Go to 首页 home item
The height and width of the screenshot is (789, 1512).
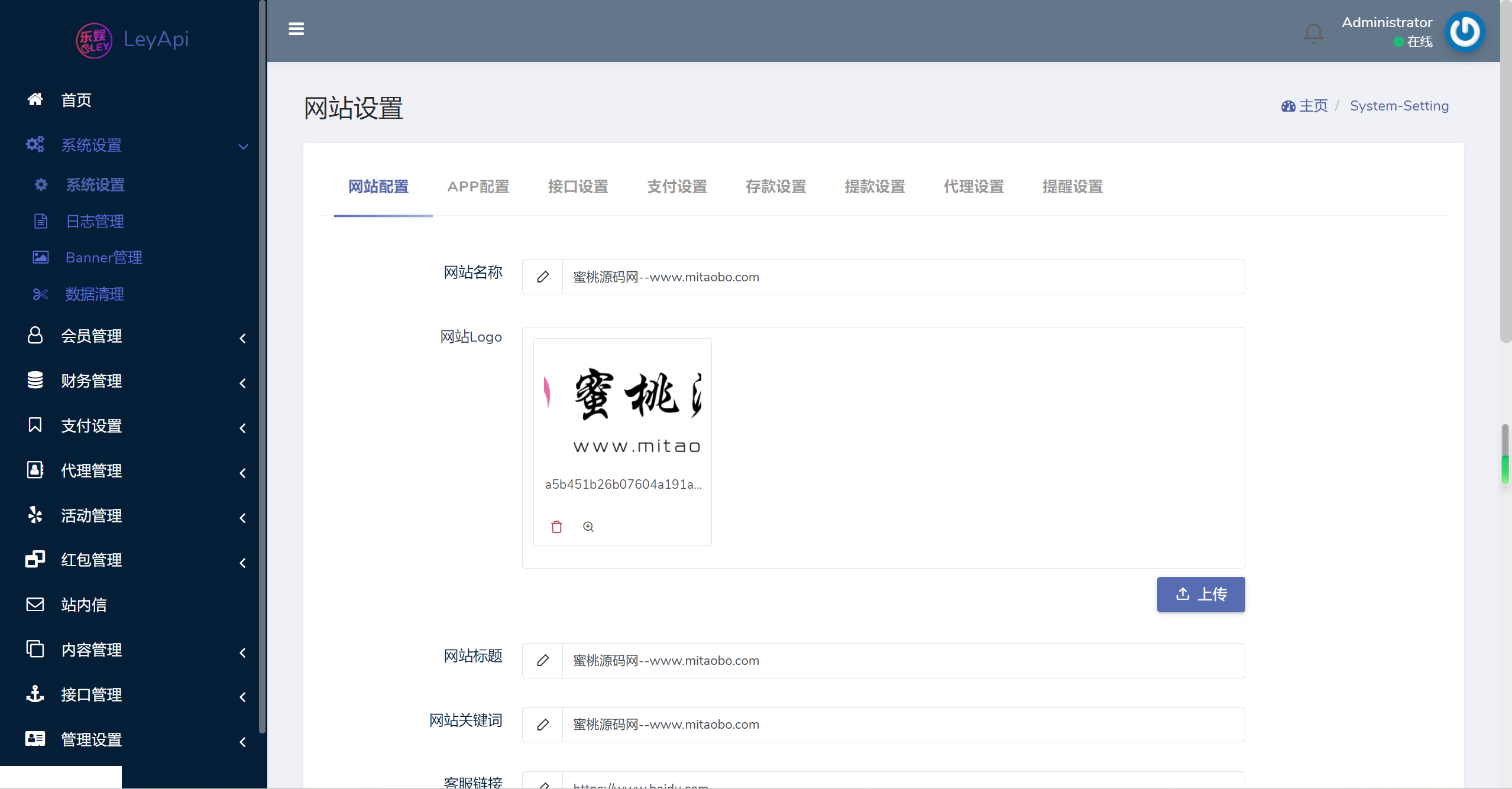(x=76, y=100)
